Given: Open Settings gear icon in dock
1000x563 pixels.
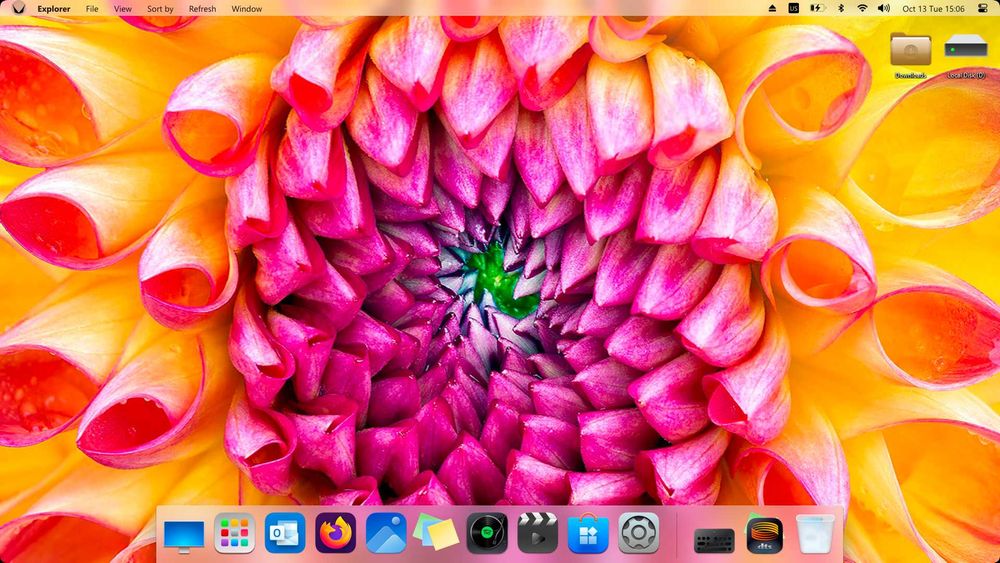Looking at the screenshot, I should (638, 533).
